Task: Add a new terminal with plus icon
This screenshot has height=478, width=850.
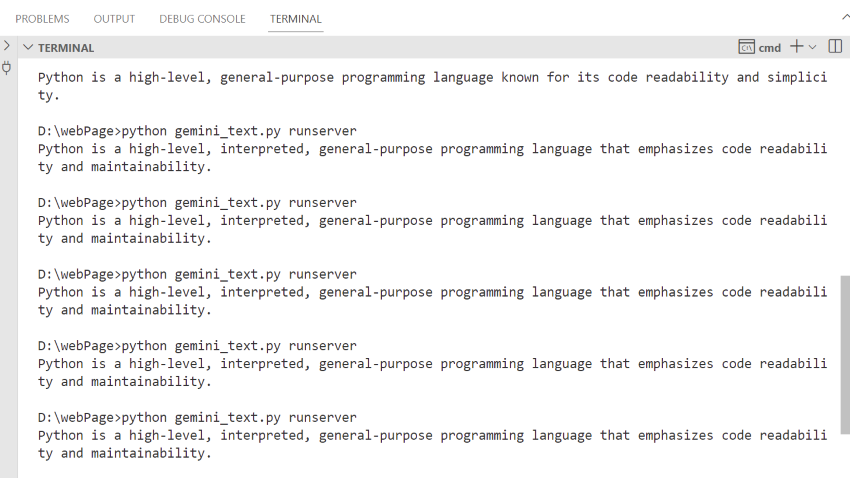Action: tap(797, 47)
